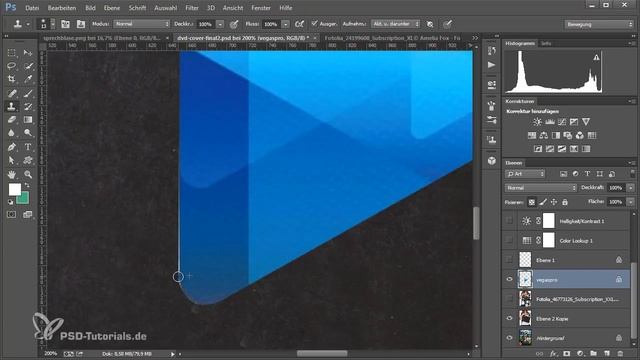
Task: Select the Gradient tool
Action: tap(28, 120)
